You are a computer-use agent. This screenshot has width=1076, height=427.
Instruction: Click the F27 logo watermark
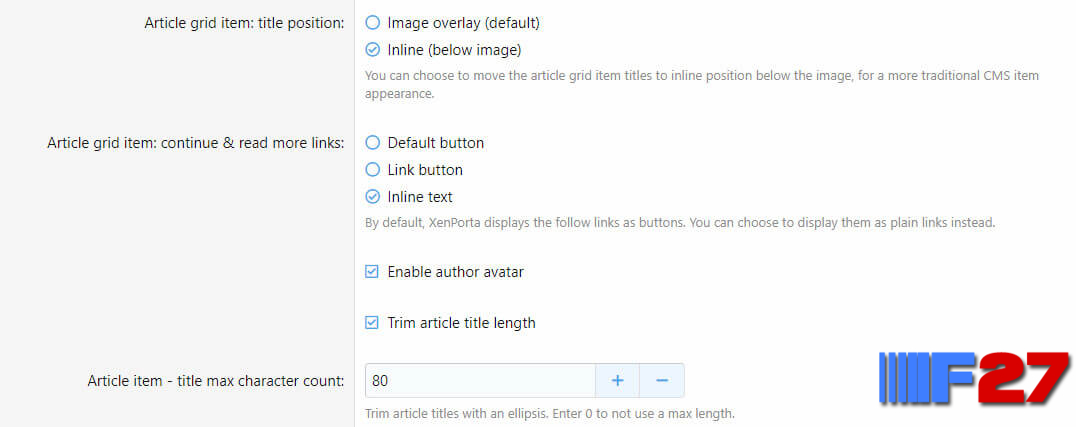point(974,378)
